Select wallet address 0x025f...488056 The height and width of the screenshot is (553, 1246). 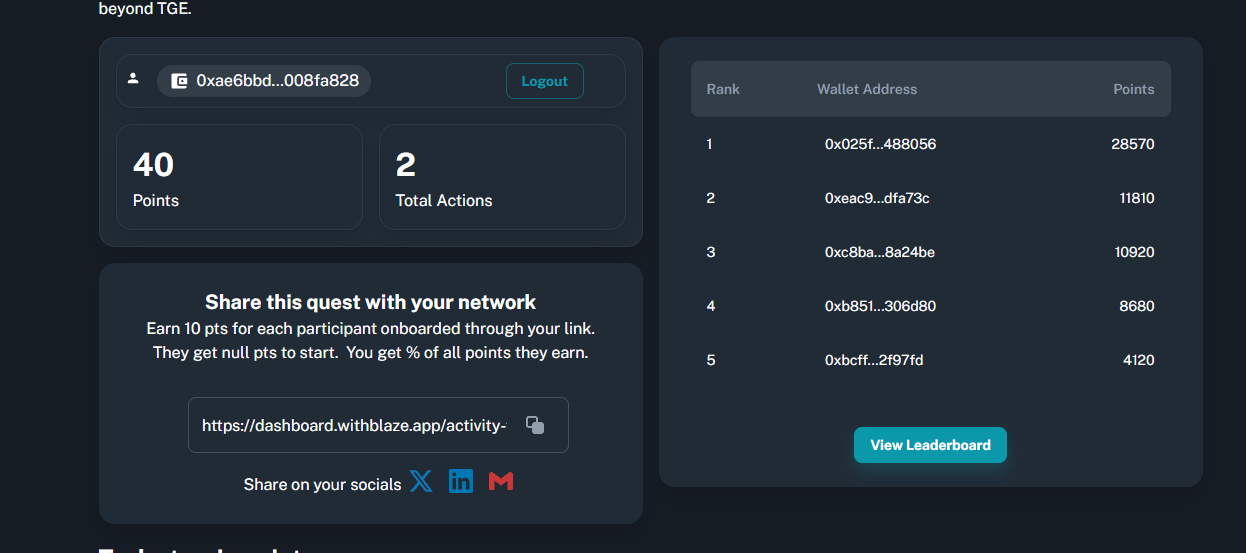click(x=880, y=144)
